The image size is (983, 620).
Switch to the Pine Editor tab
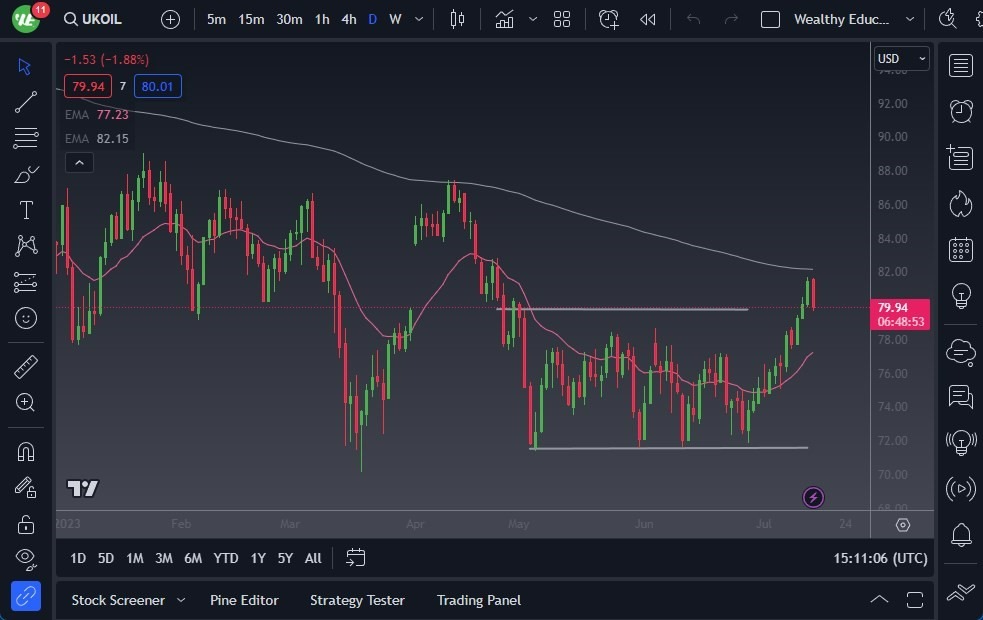point(244,600)
